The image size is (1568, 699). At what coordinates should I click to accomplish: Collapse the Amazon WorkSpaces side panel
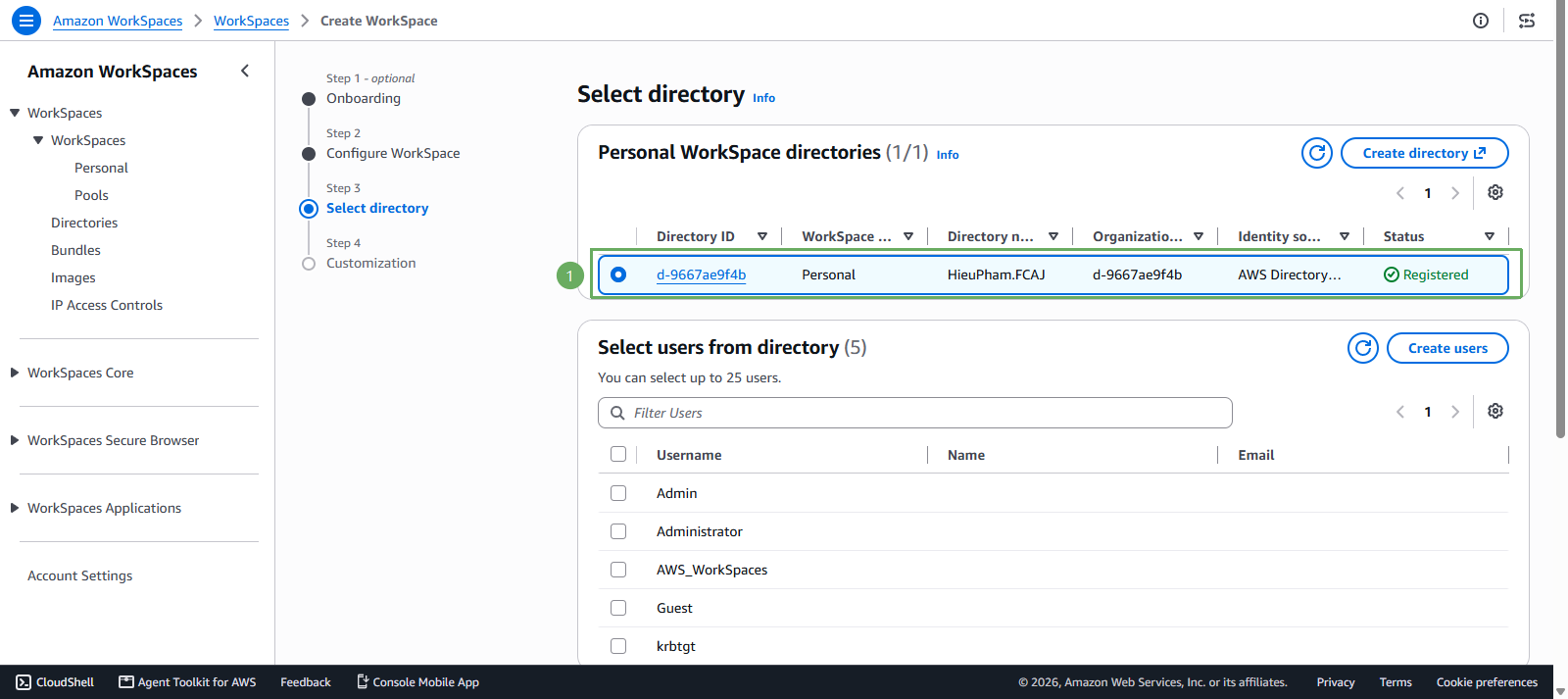pyautogui.click(x=245, y=71)
